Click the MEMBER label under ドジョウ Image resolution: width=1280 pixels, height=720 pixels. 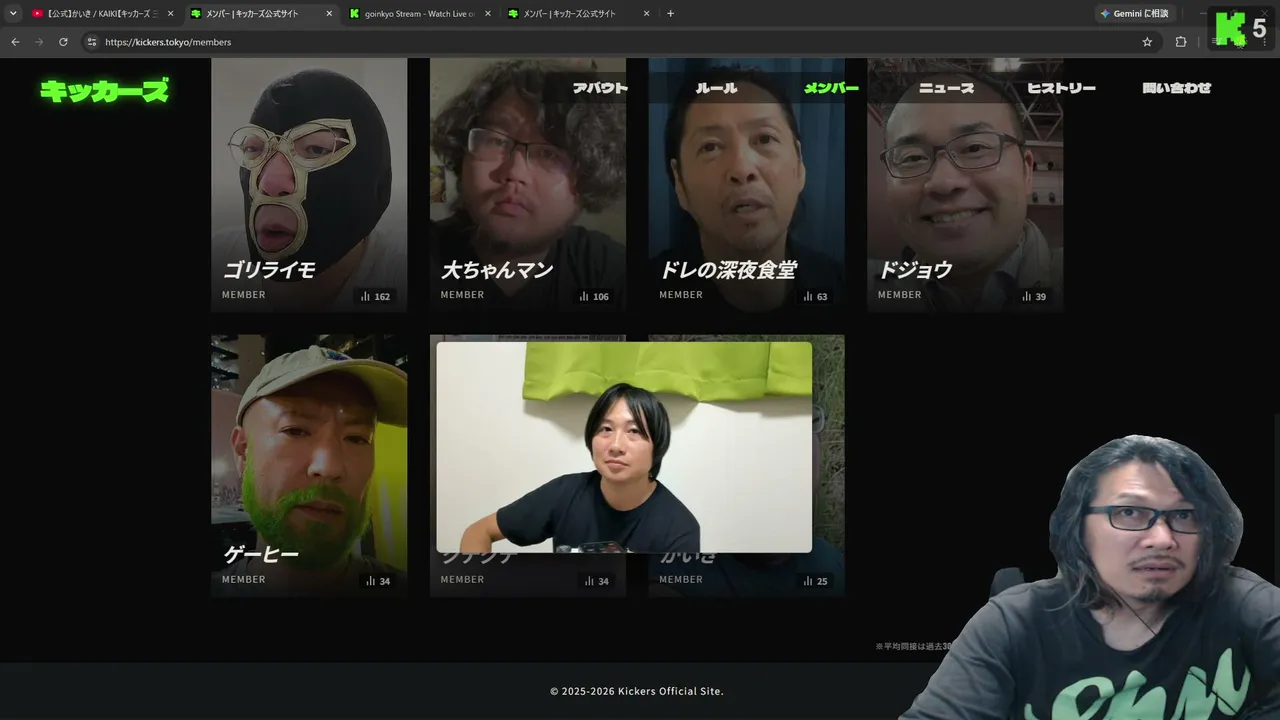click(x=900, y=295)
